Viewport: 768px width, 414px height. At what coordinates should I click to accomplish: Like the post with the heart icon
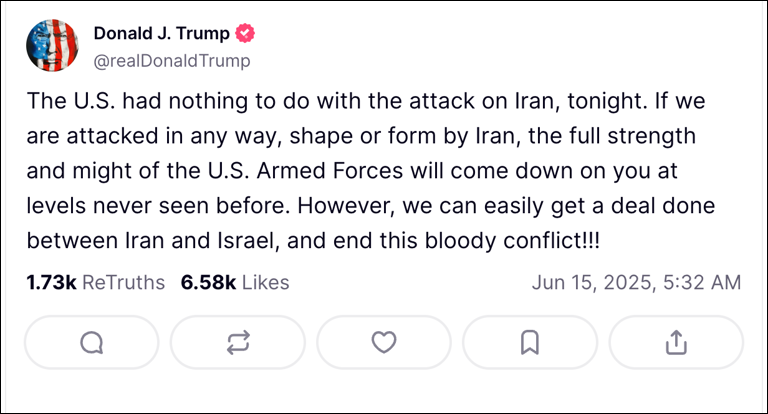click(x=383, y=343)
